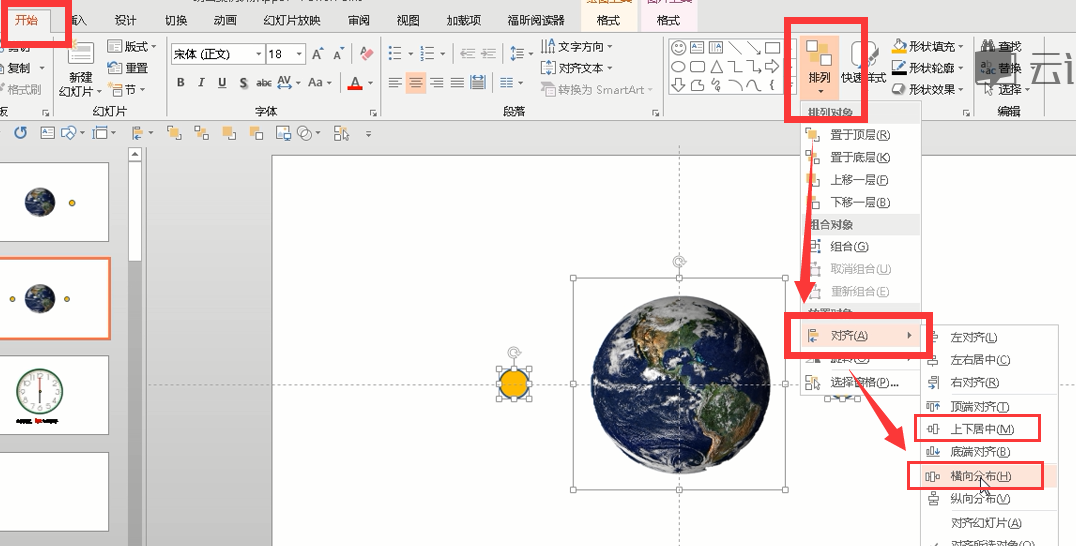Screen dimensions: 1076x546
Task: Open the font name combo box 宋体 (正文)
Action: click(218, 54)
